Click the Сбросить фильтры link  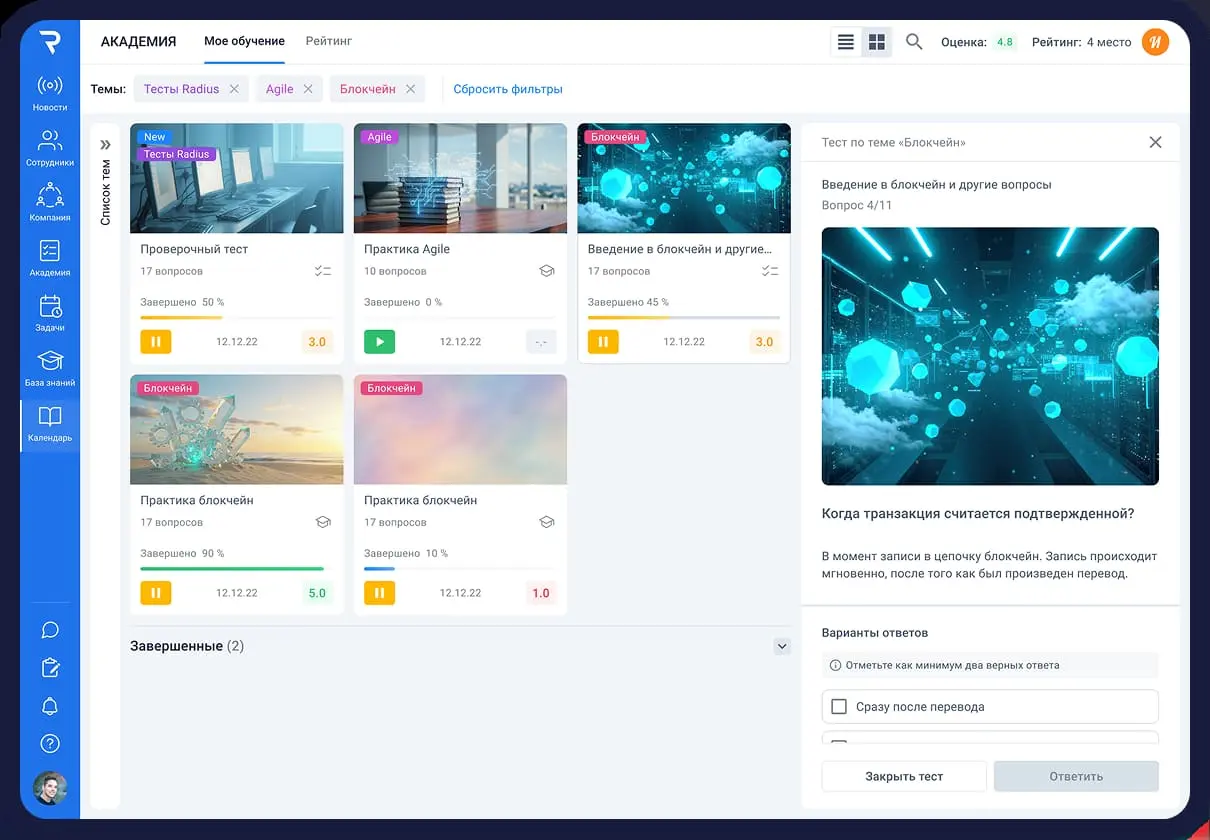coord(508,89)
